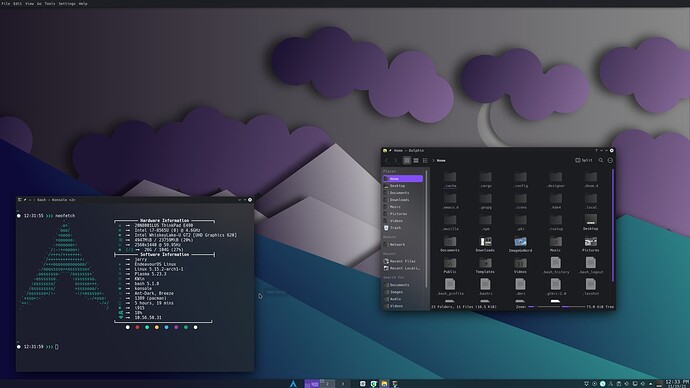690x388 pixels.
Task: Open the Dolphin task icon on the taskbar
Action: point(384,384)
